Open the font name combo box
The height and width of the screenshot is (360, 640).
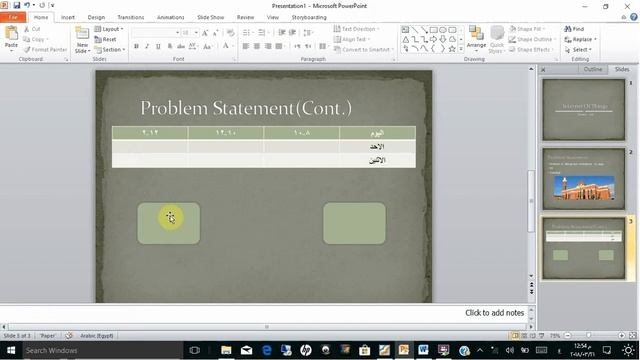click(156, 33)
